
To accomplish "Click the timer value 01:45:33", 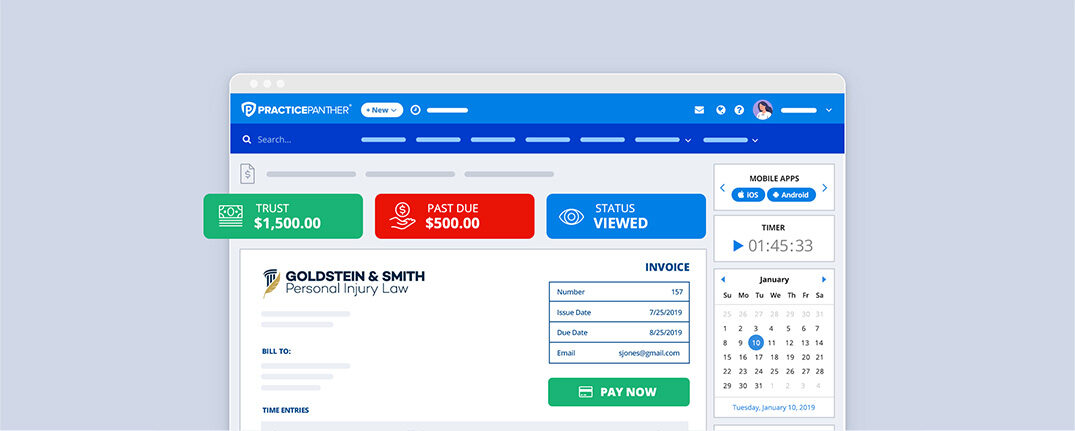I will tap(780, 245).
